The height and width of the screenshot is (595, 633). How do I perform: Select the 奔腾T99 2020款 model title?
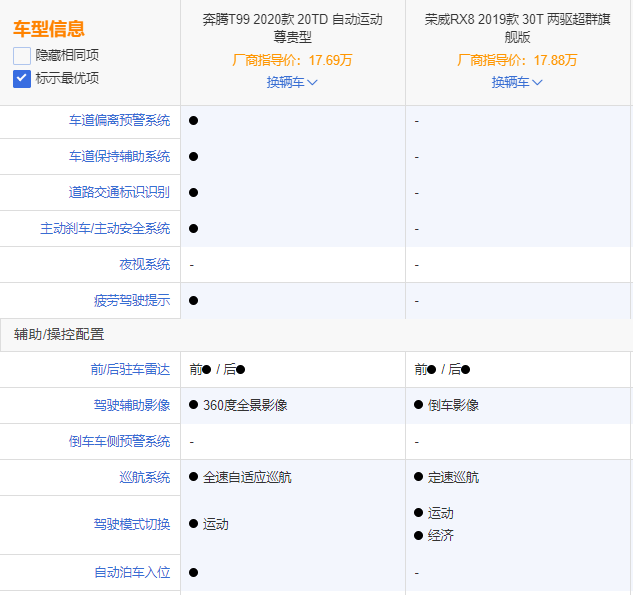tap(293, 28)
